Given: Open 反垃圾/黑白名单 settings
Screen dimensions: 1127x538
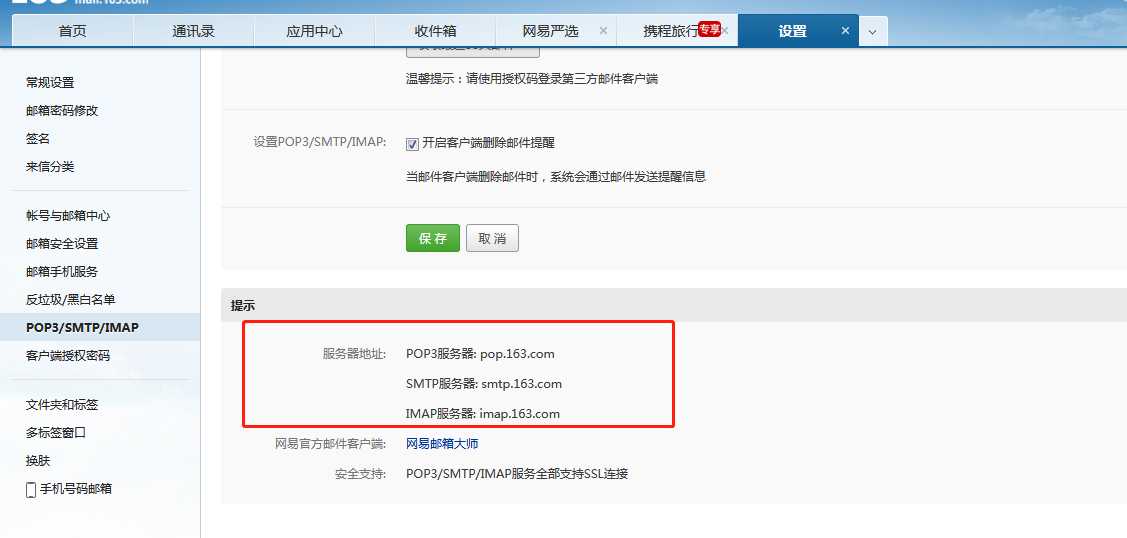Looking at the screenshot, I should tap(70, 300).
